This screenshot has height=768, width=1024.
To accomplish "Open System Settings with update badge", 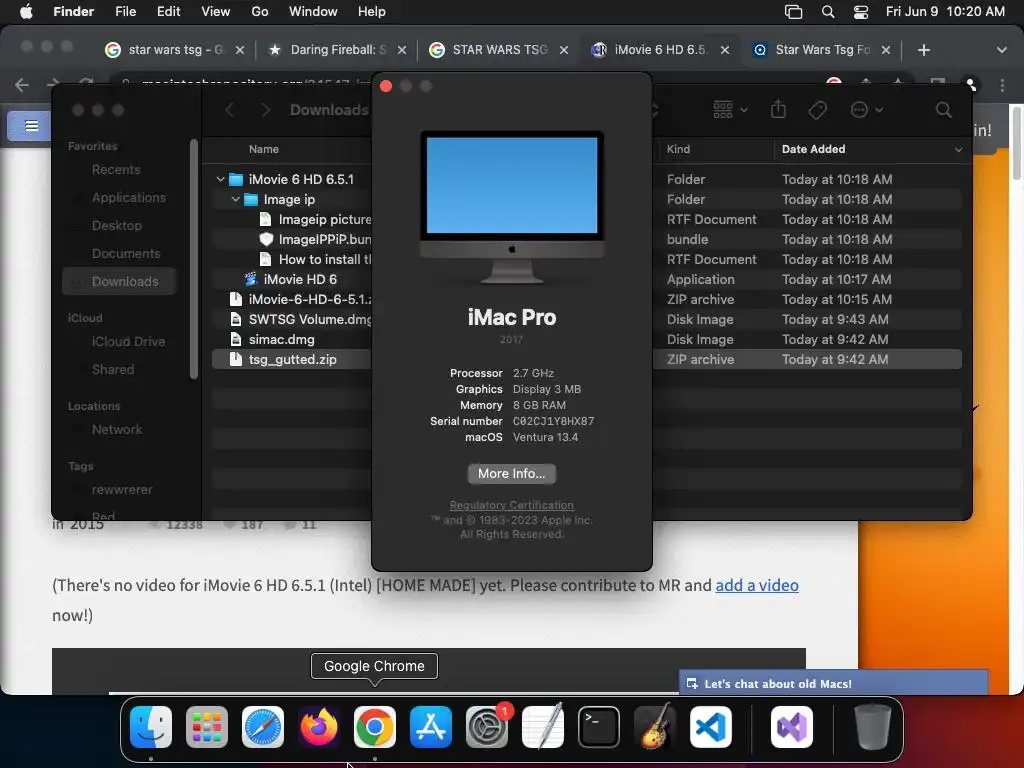I will 487,727.
